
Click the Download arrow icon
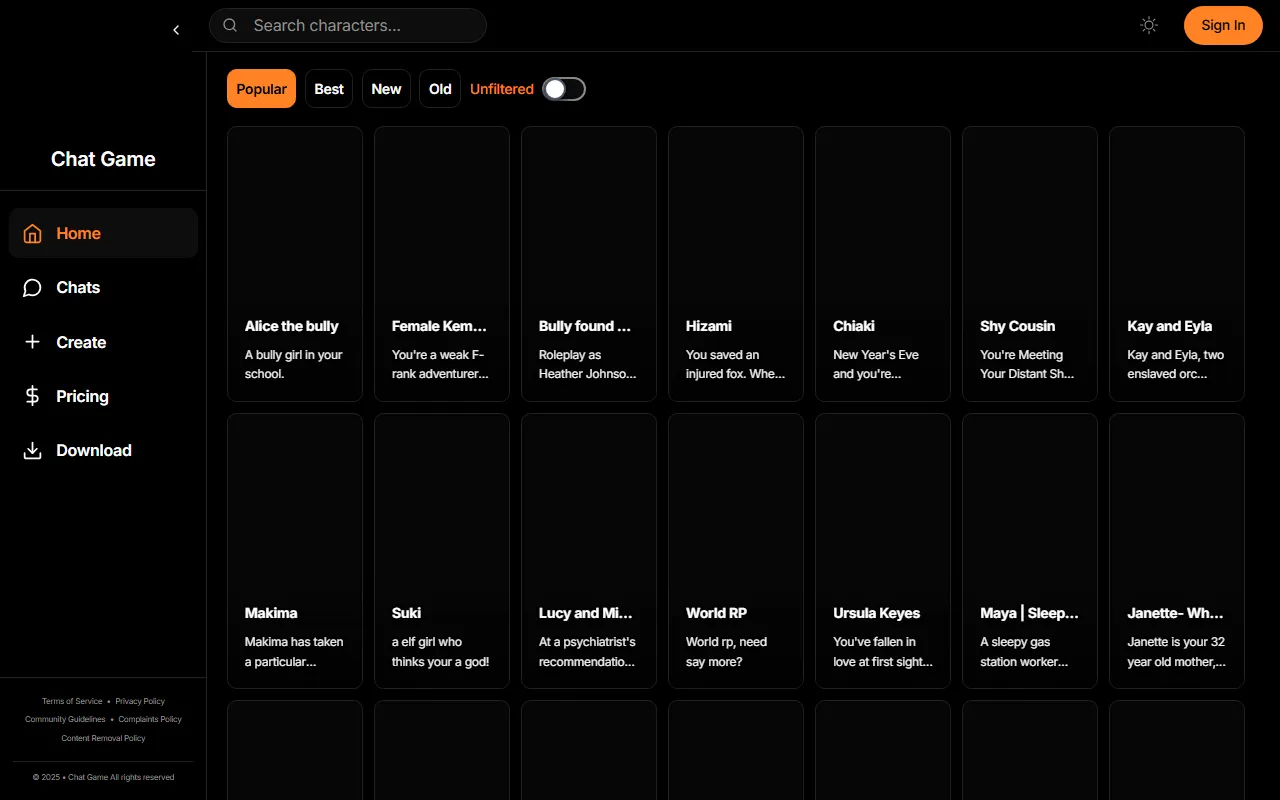(x=33, y=451)
